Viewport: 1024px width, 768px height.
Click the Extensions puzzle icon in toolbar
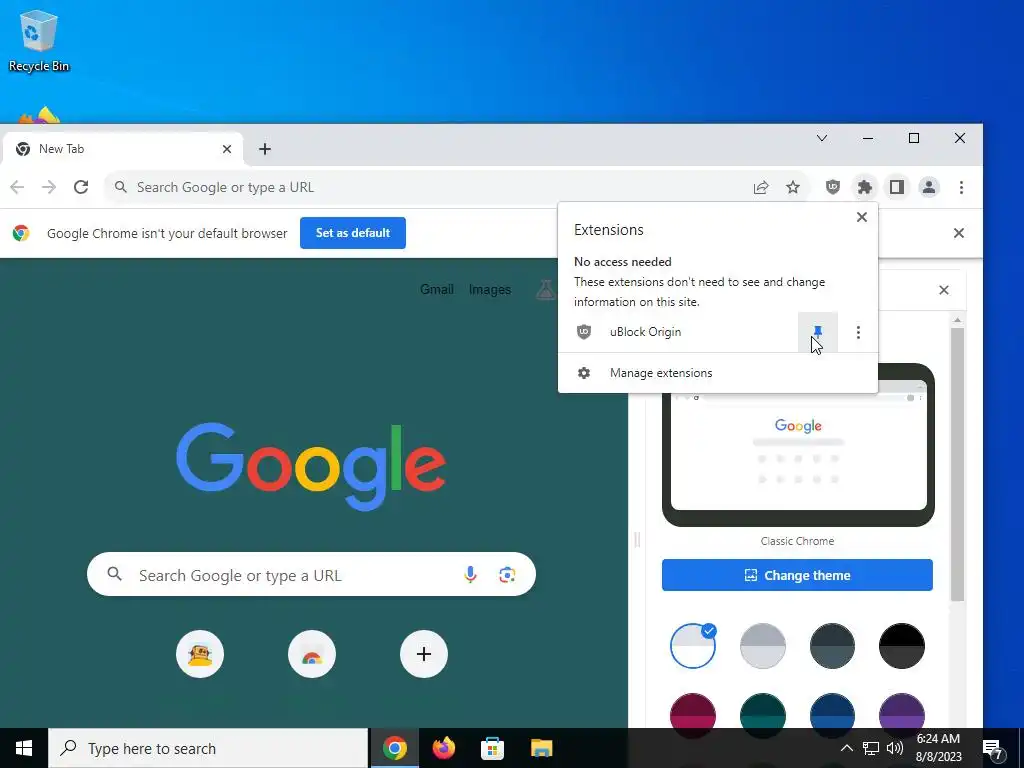pyautogui.click(x=865, y=187)
